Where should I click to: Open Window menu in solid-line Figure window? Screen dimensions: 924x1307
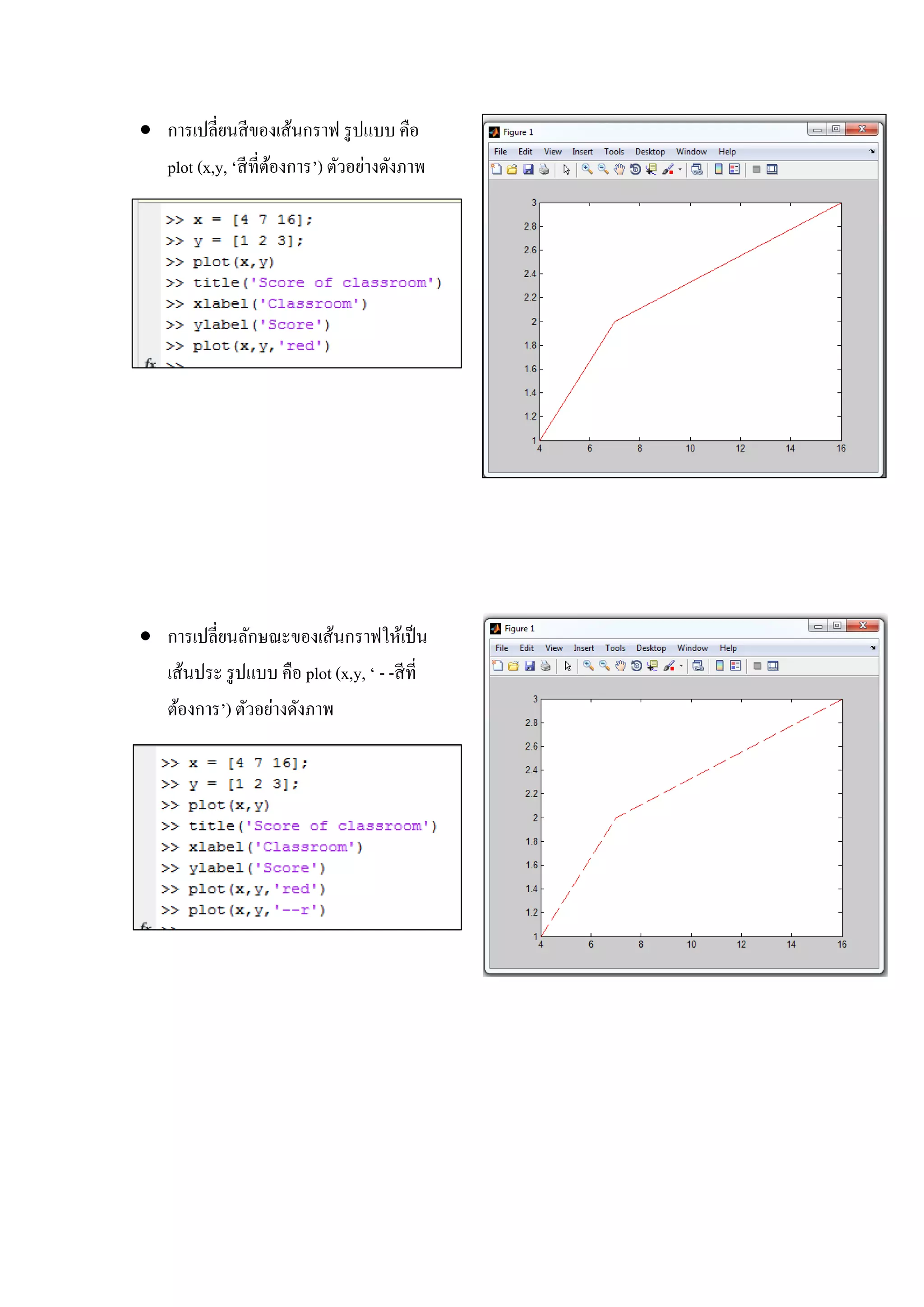click(691, 152)
